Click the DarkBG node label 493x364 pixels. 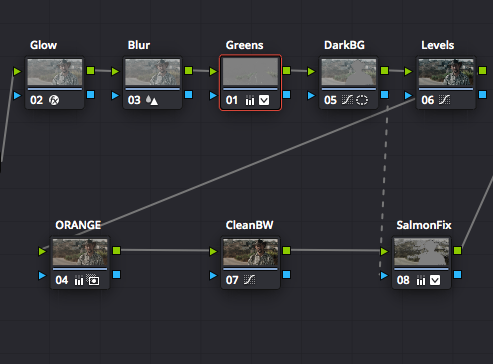click(x=344, y=45)
